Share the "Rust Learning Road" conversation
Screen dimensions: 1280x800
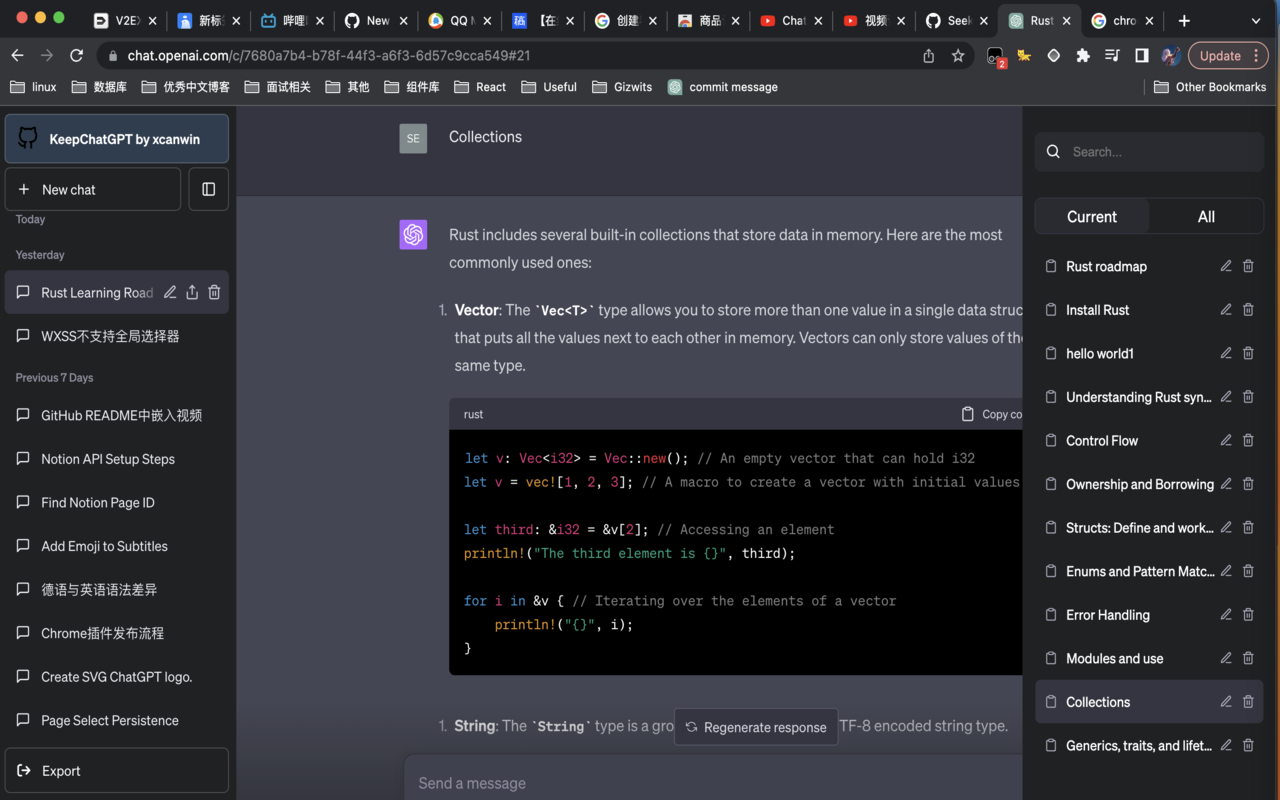click(191, 292)
